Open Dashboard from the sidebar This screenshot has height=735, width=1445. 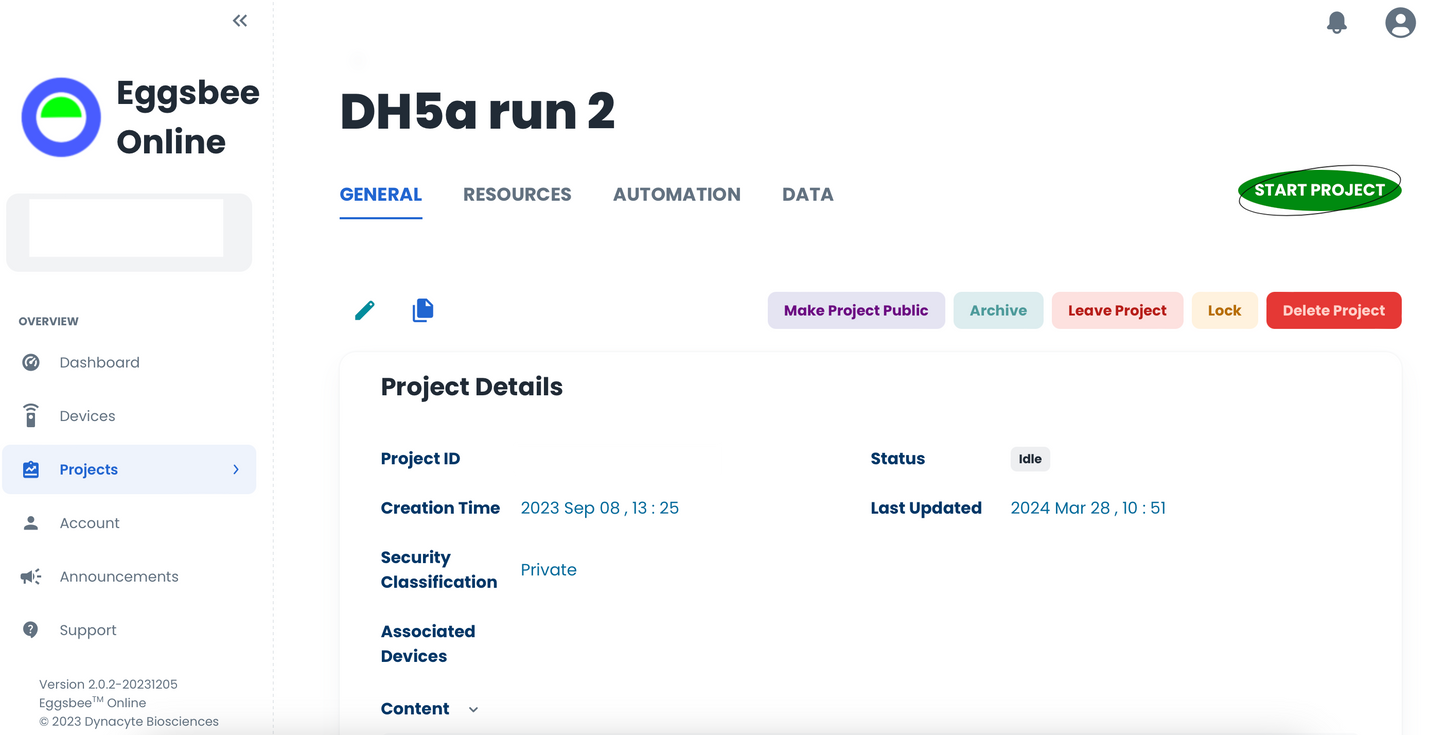pyautogui.click(x=99, y=363)
